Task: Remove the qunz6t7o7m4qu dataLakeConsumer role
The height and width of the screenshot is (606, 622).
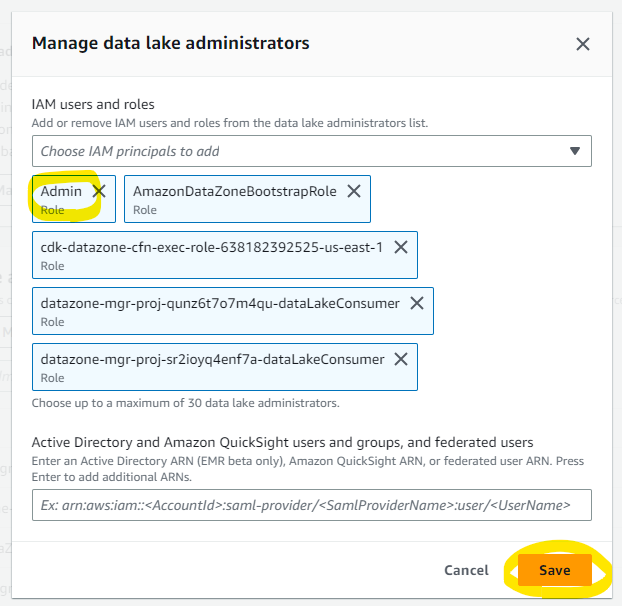Action: 417,303
